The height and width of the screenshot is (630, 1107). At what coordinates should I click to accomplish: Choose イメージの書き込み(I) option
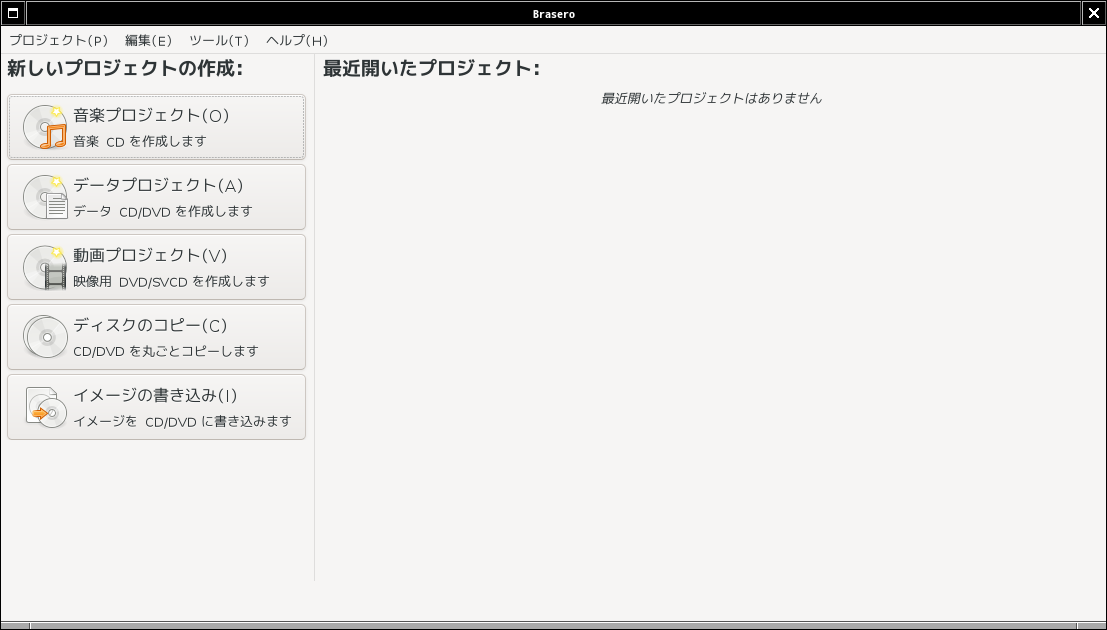coord(157,407)
